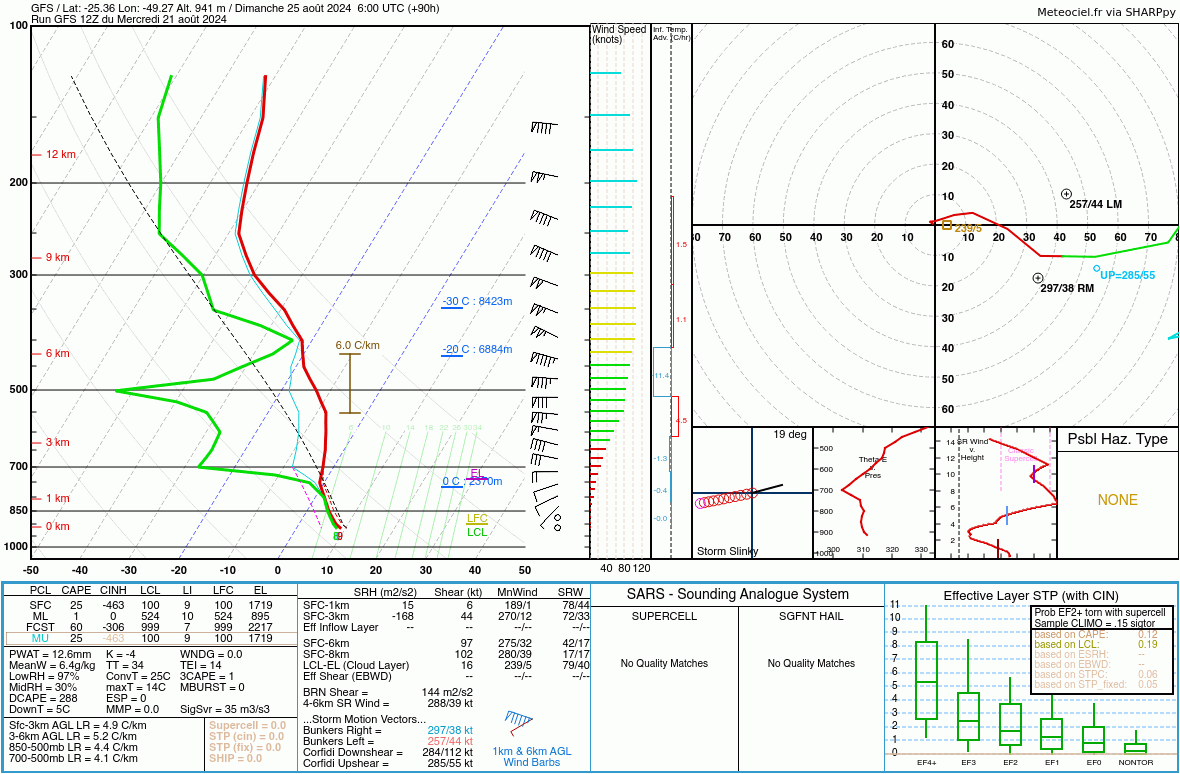Screen dimensions: 1180x774
Task: Click the 700-500mb LR line
Action: pos(73,758)
